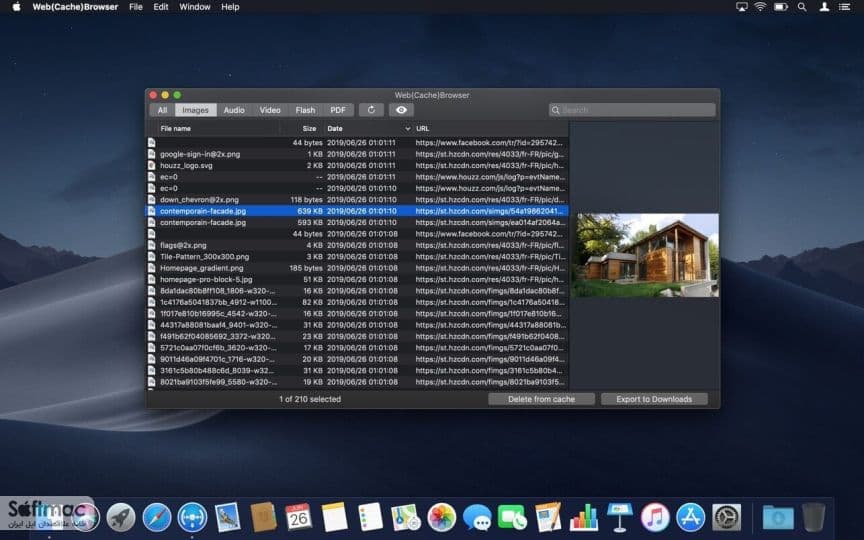The width and height of the screenshot is (864, 540).
Task: Open the Window menu
Action: 195,7
